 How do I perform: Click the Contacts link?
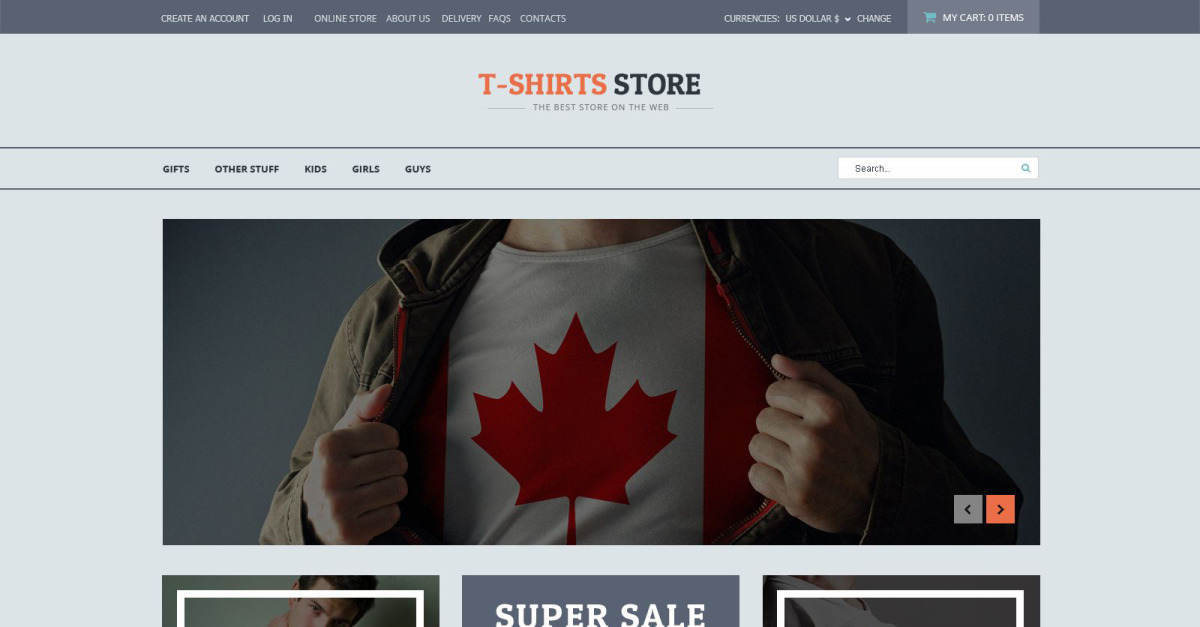point(543,18)
